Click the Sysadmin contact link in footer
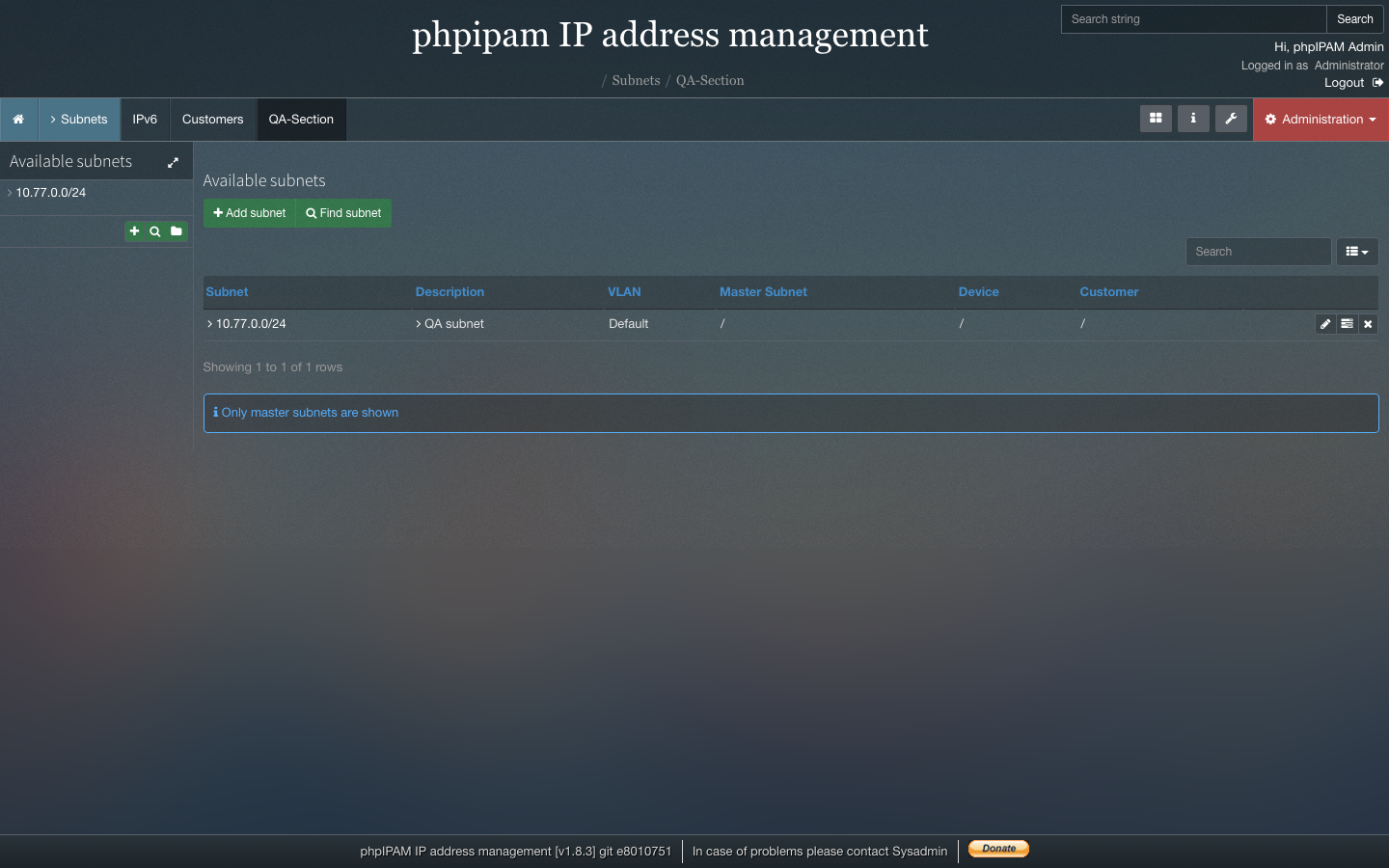This screenshot has width=1389, height=868. 920,852
